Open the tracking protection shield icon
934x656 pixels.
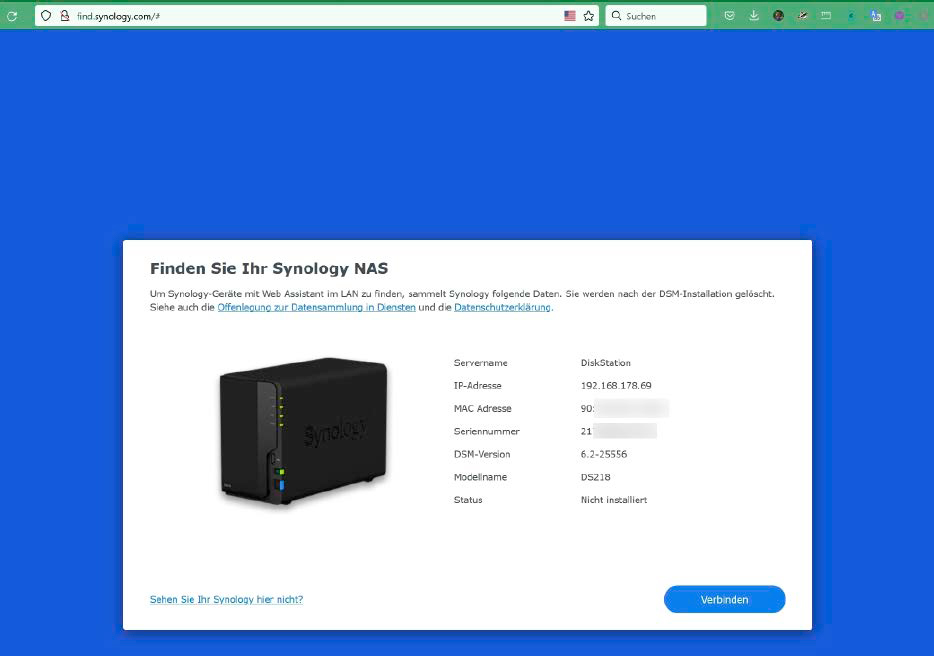pyautogui.click(x=46, y=16)
